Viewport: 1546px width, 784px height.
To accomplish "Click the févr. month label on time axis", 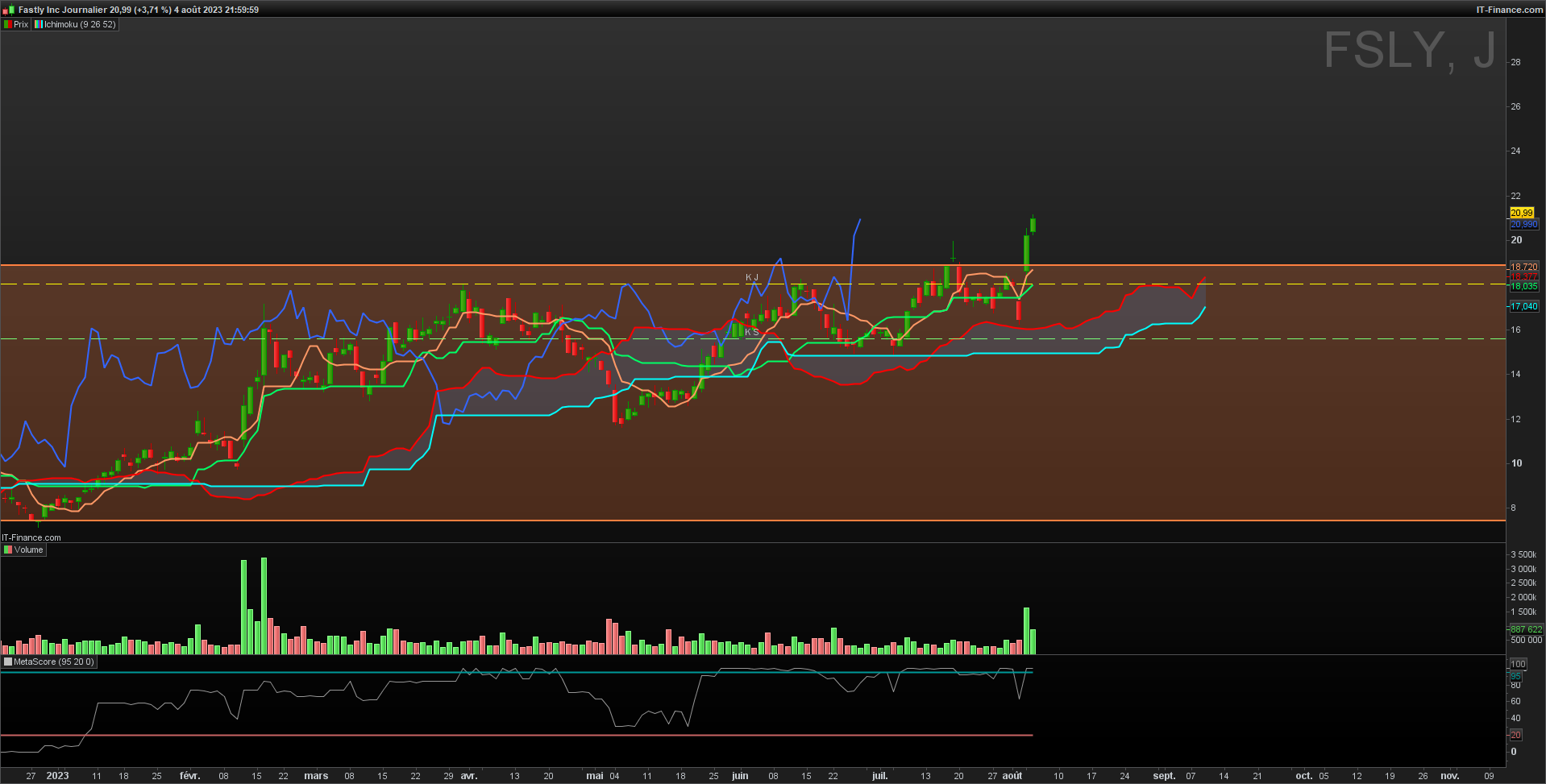I will (189, 776).
